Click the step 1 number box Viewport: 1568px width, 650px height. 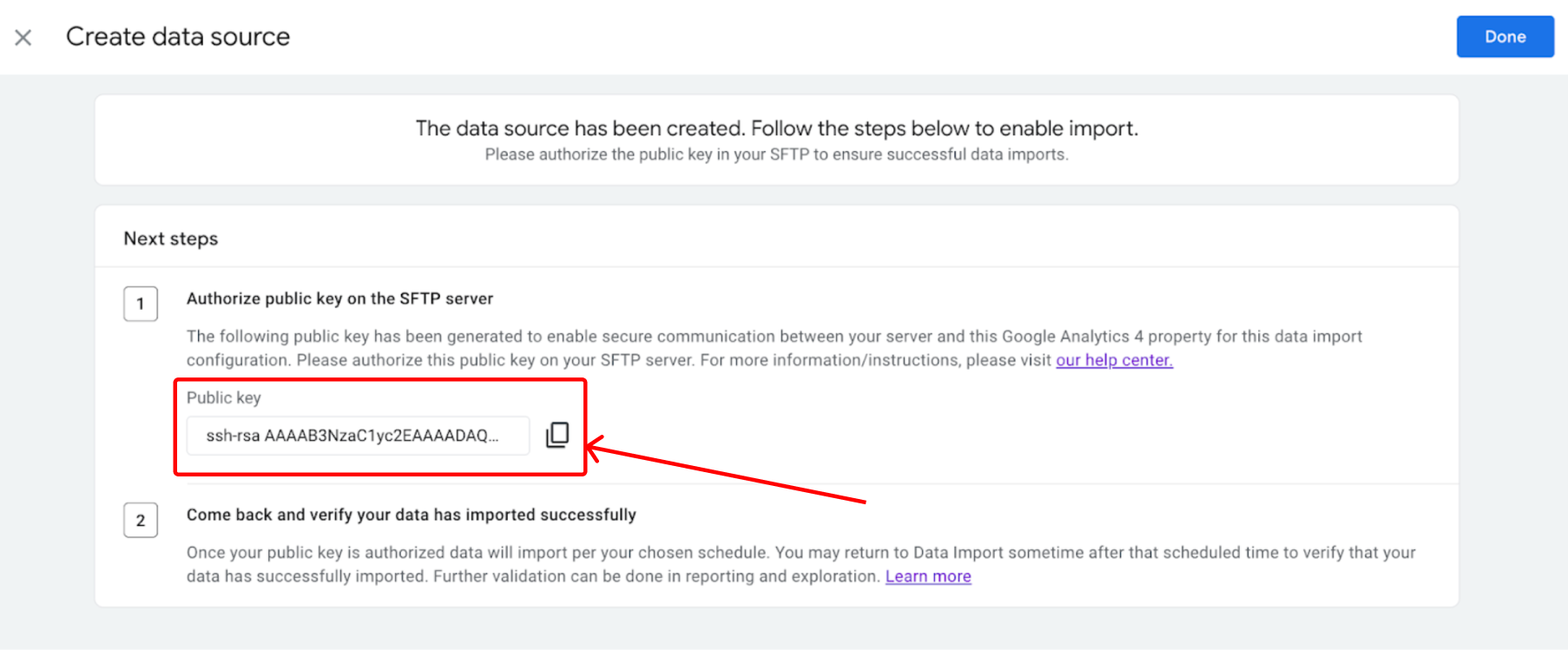[x=141, y=304]
